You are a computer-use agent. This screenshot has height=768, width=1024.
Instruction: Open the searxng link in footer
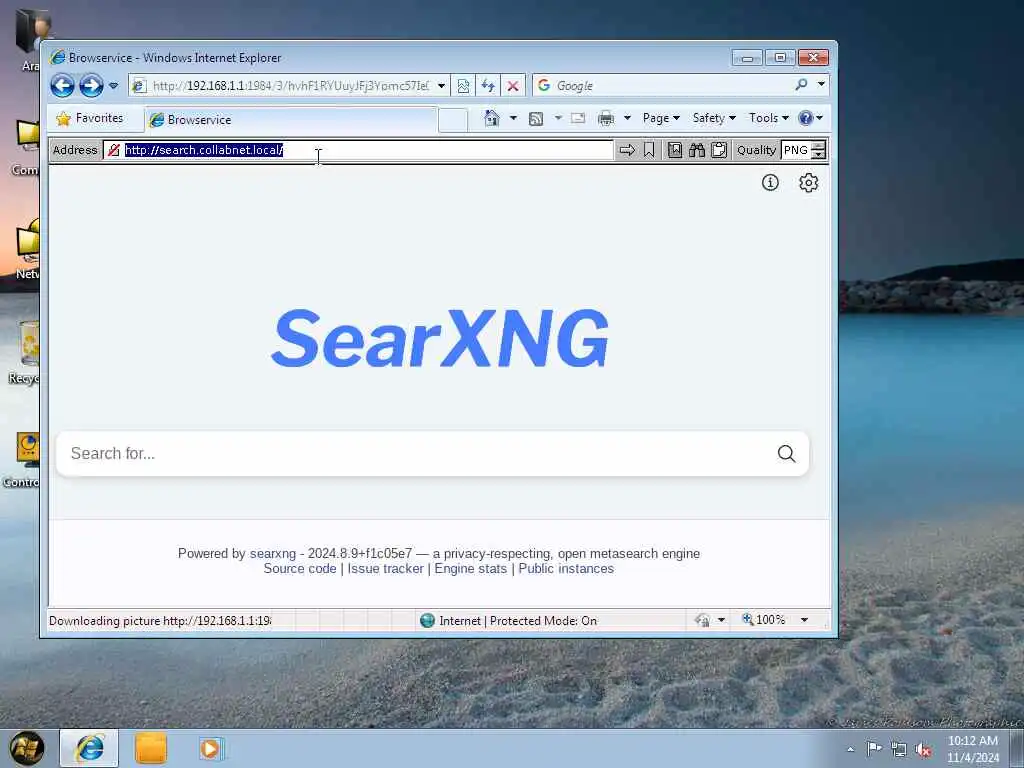[x=272, y=553]
